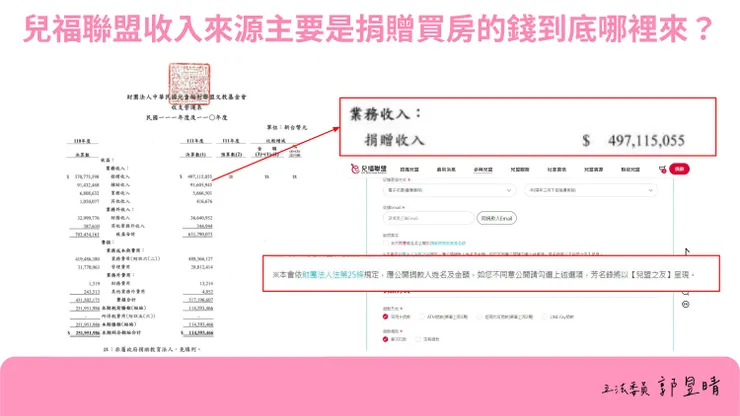
Task: Click the red seal stamp on the financial statement
Action: click(189, 84)
